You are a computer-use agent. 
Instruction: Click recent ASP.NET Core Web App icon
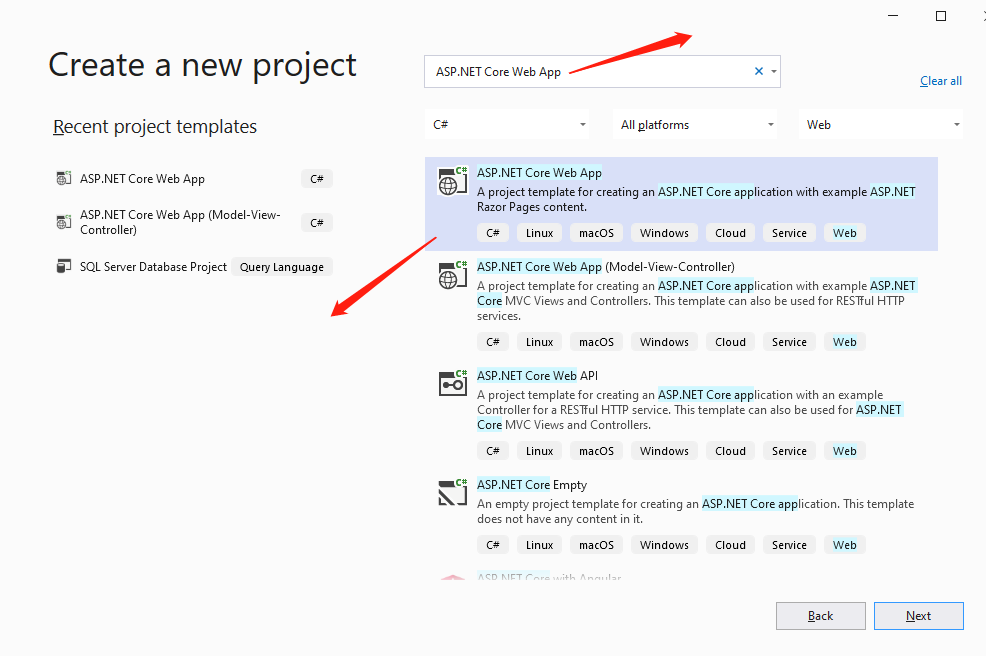point(64,179)
